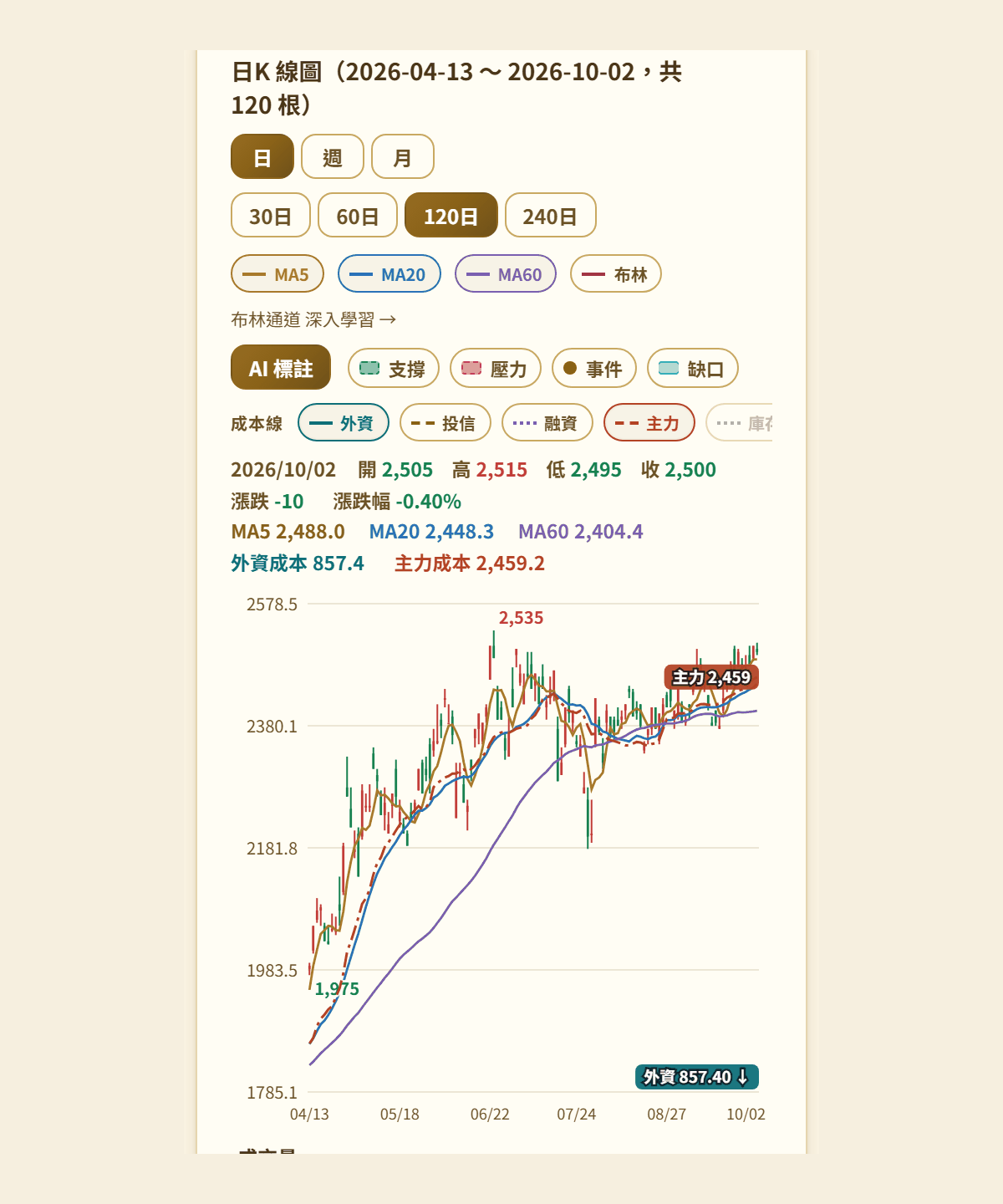Click the 主力 2,459 chart label

pyautogui.click(x=711, y=677)
